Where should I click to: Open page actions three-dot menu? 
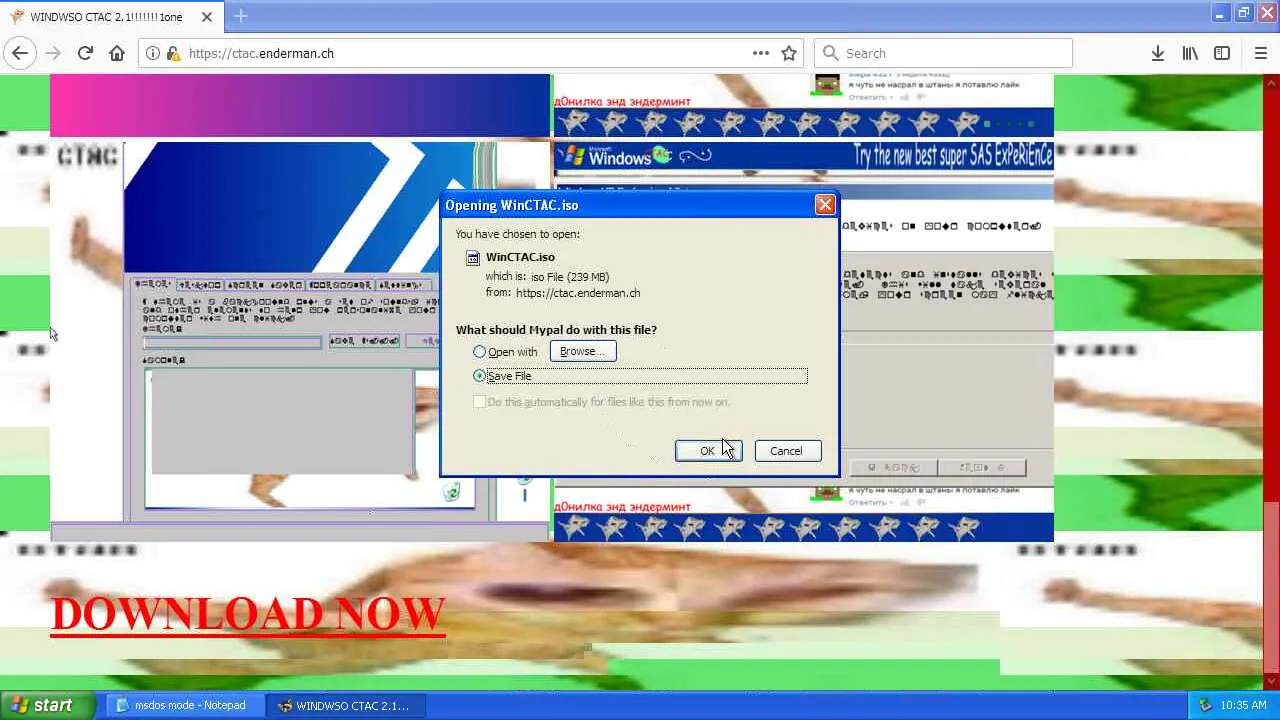click(x=761, y=53)
